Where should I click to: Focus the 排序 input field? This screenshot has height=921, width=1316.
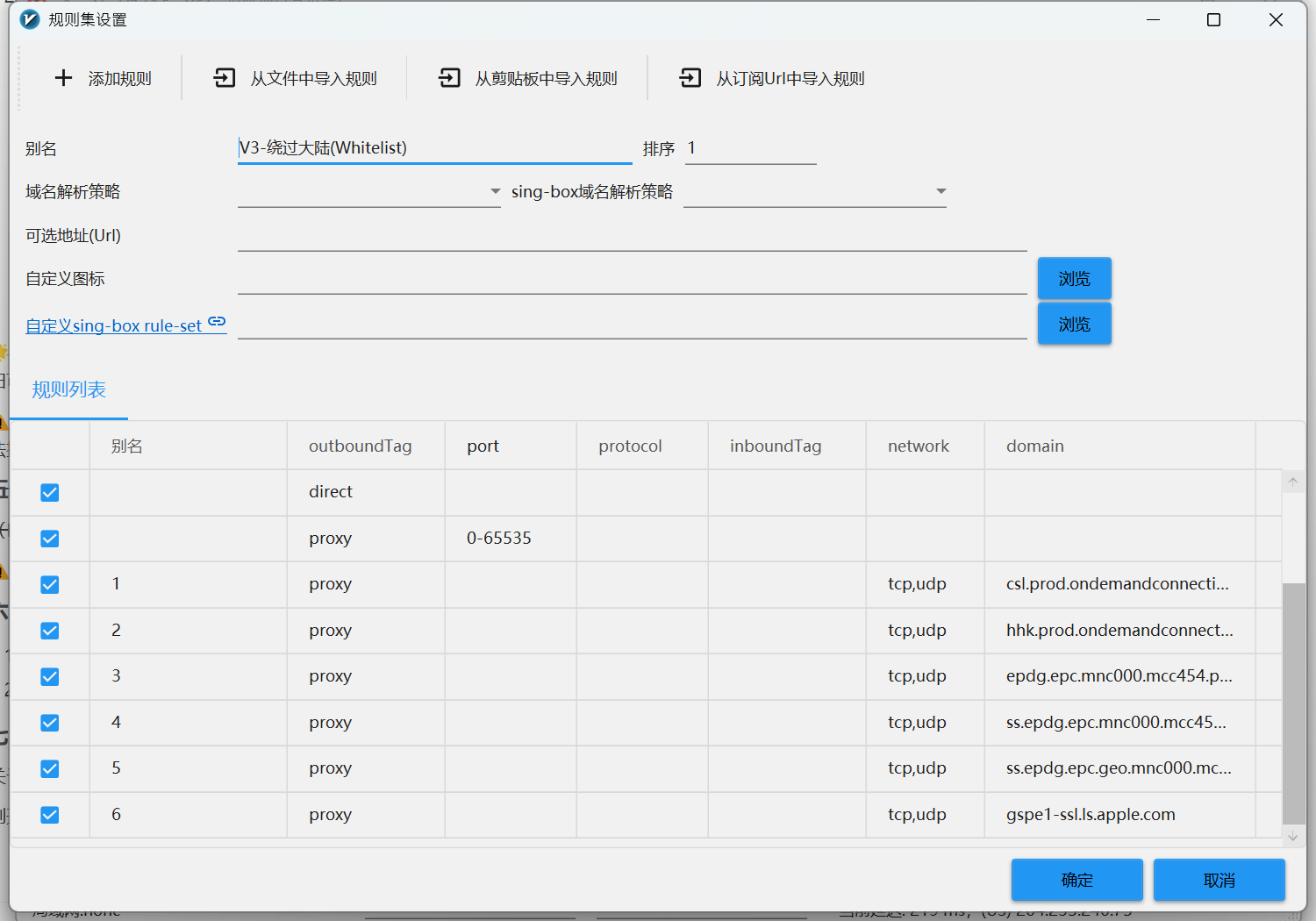751,148
